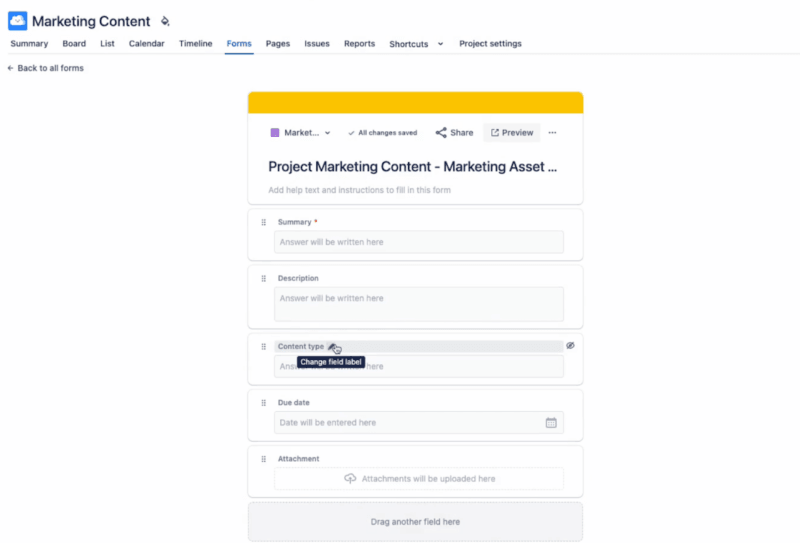Click the Description answer text area
This screenshot has height=543, width=800.
click(419, 304)
